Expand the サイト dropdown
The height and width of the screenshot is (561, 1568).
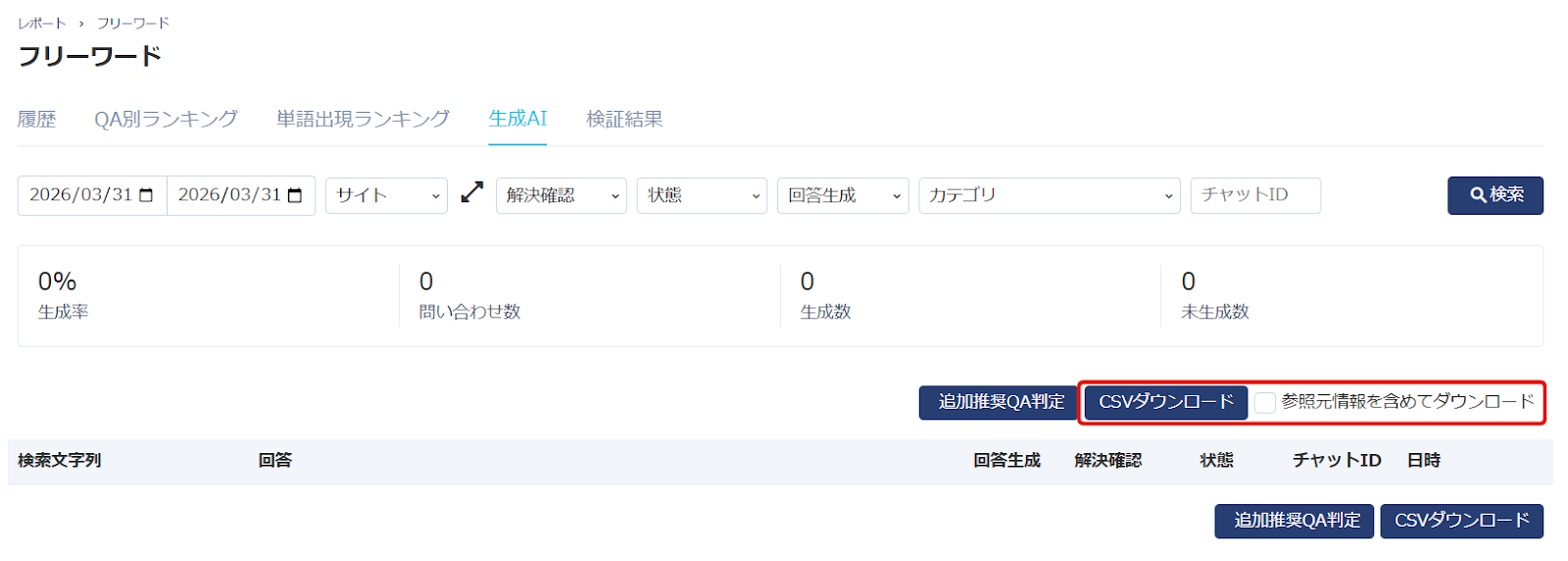(x=386, y=195)
